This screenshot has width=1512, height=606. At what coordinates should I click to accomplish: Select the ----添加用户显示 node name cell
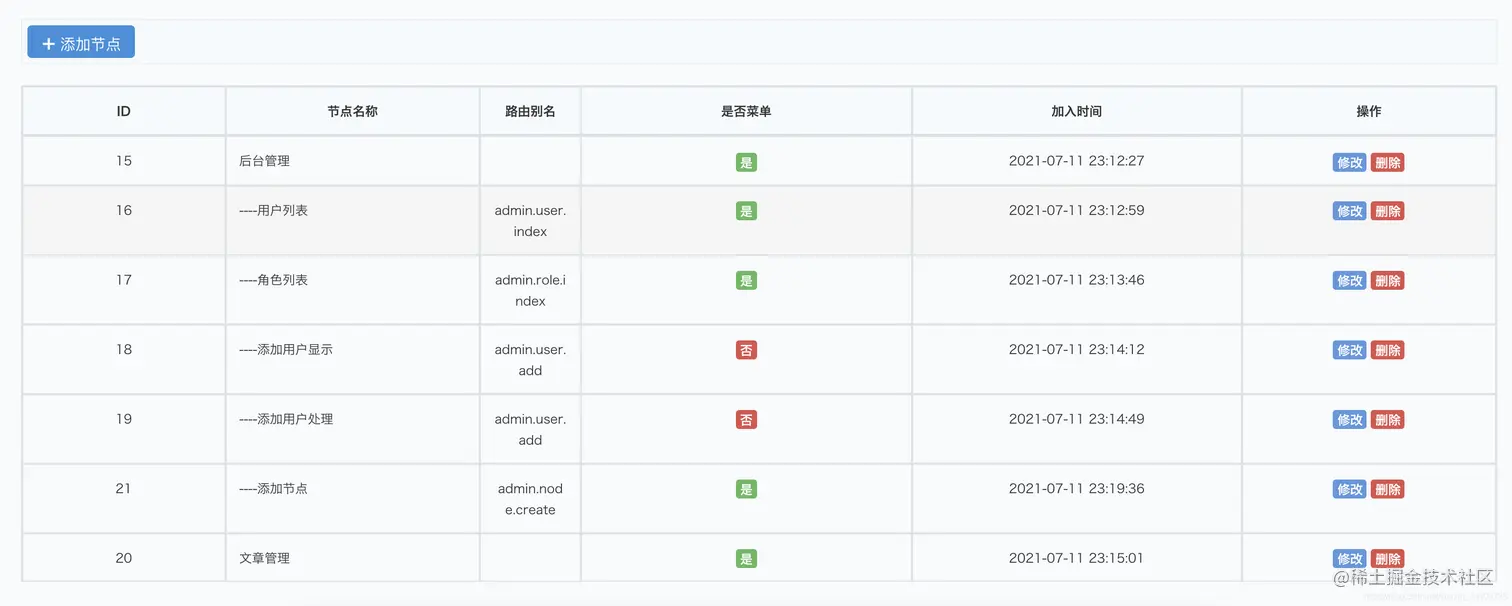(352, 359)
